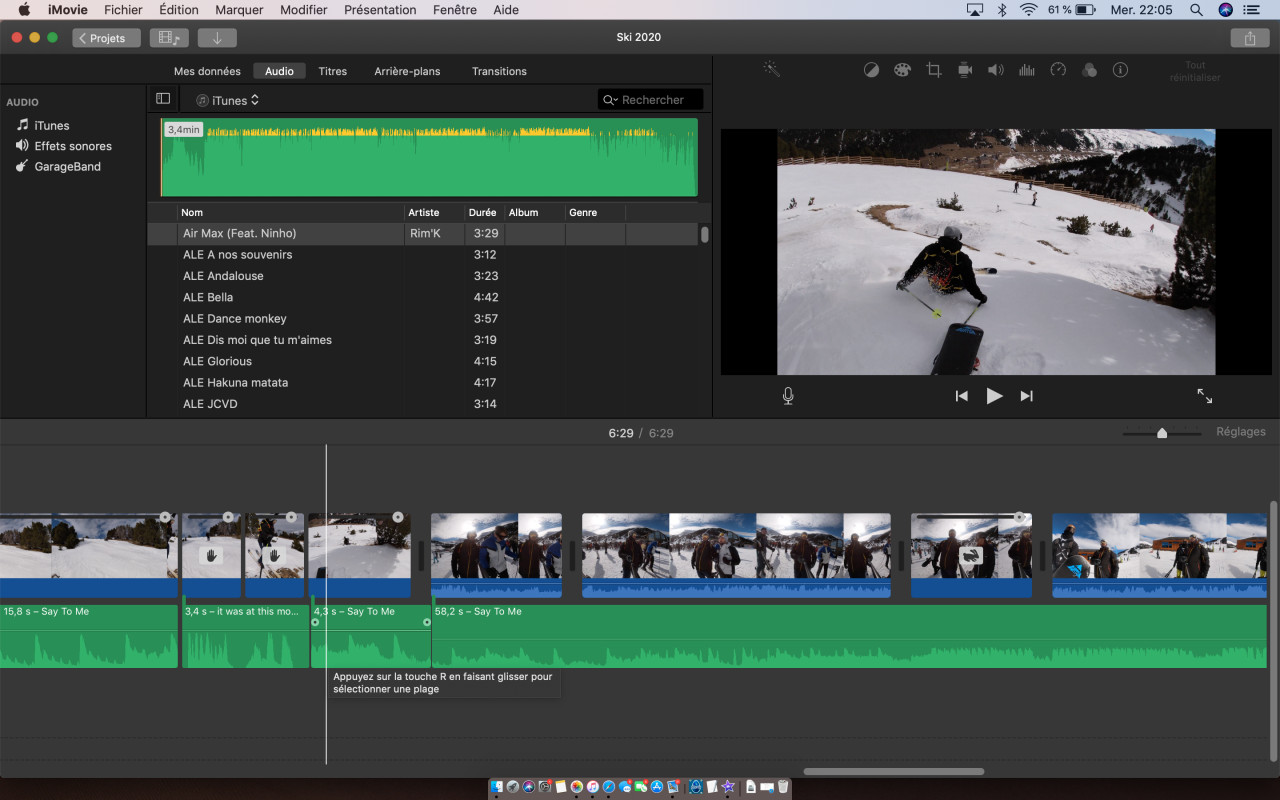Click the song list vertical scrollbar

704,234
